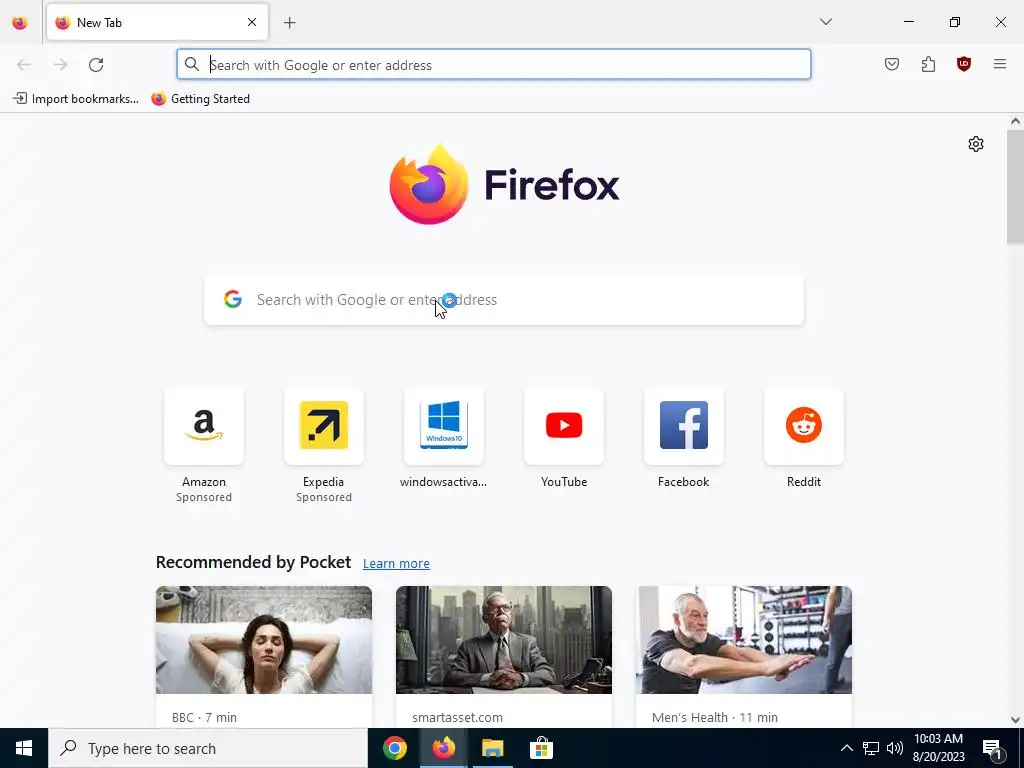
Task: Open Getting Started bookmark
Action: tap(200, 99)
